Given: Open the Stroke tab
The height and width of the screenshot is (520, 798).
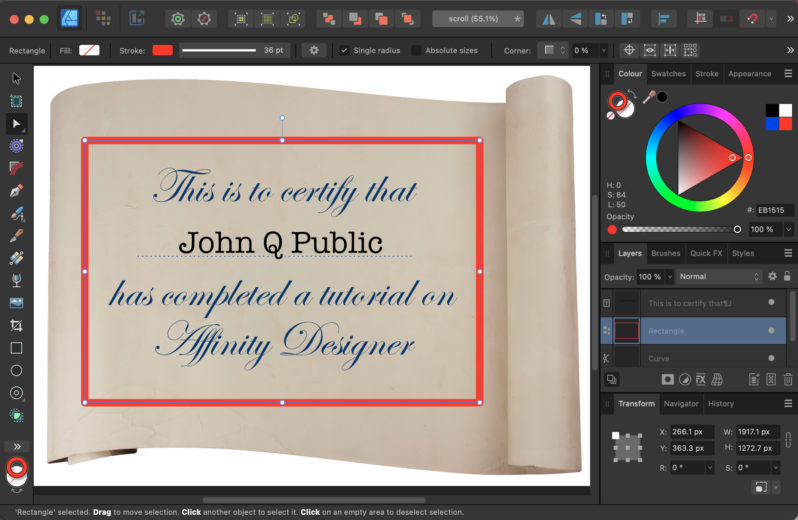Looking at the screenshot, I should point(707,74).
